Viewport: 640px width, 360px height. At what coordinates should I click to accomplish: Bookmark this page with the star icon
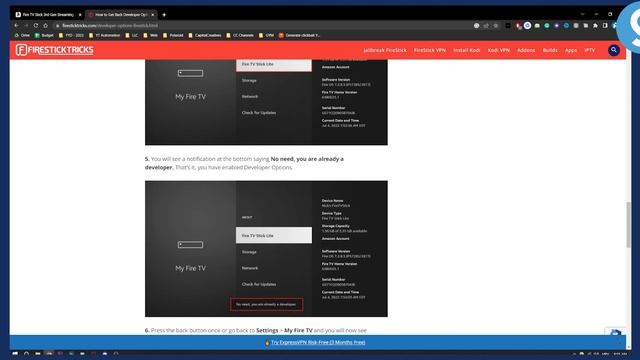(x=496, y=25)
